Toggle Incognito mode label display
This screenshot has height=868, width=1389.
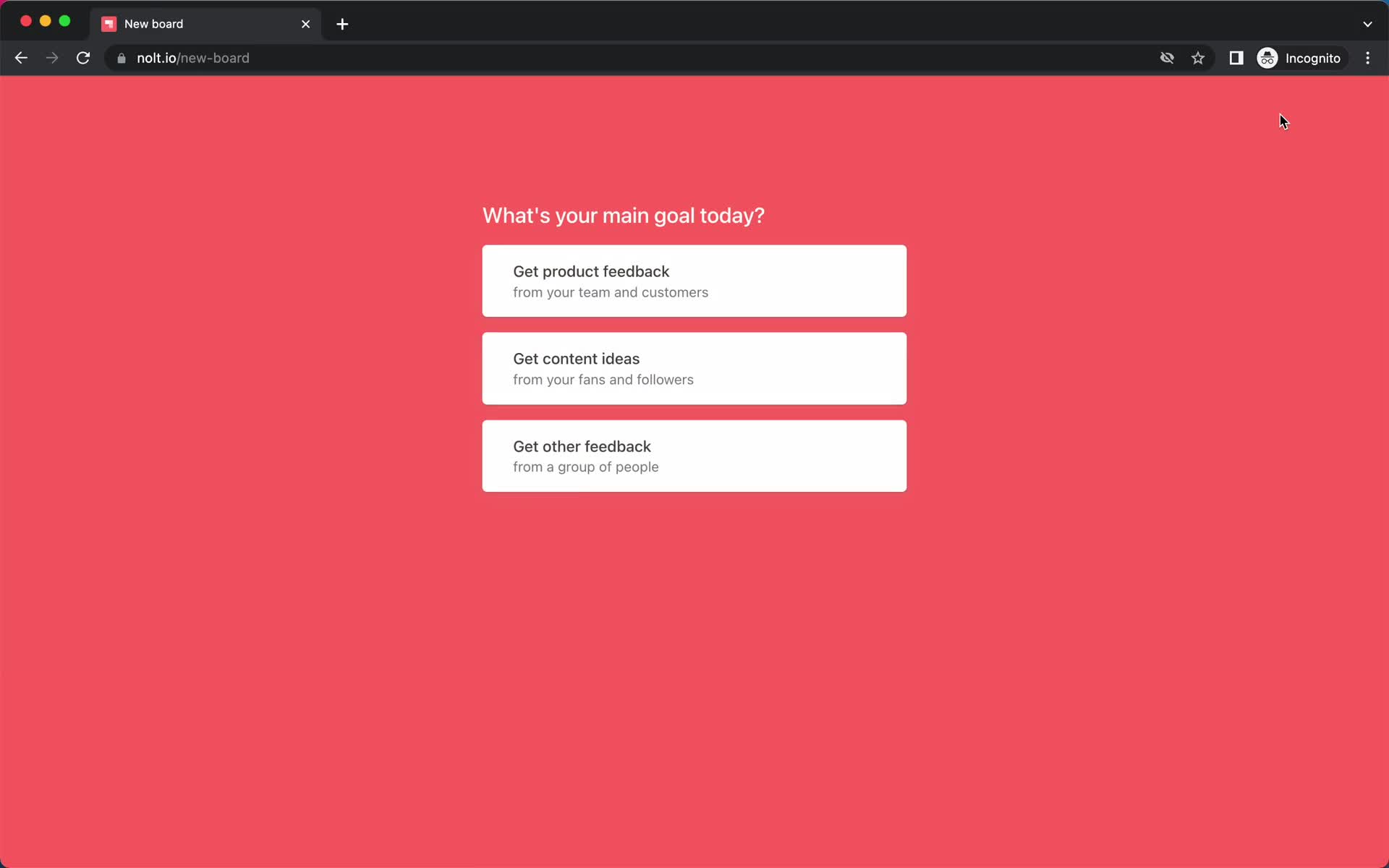[1300, 58]
